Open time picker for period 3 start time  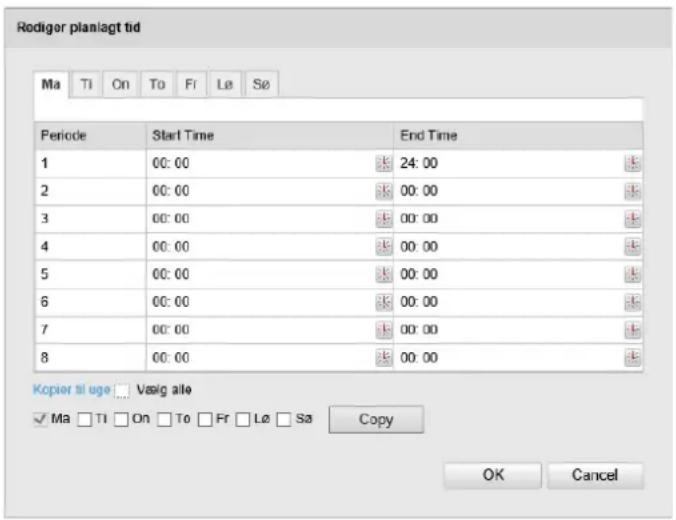coord(383,219)
